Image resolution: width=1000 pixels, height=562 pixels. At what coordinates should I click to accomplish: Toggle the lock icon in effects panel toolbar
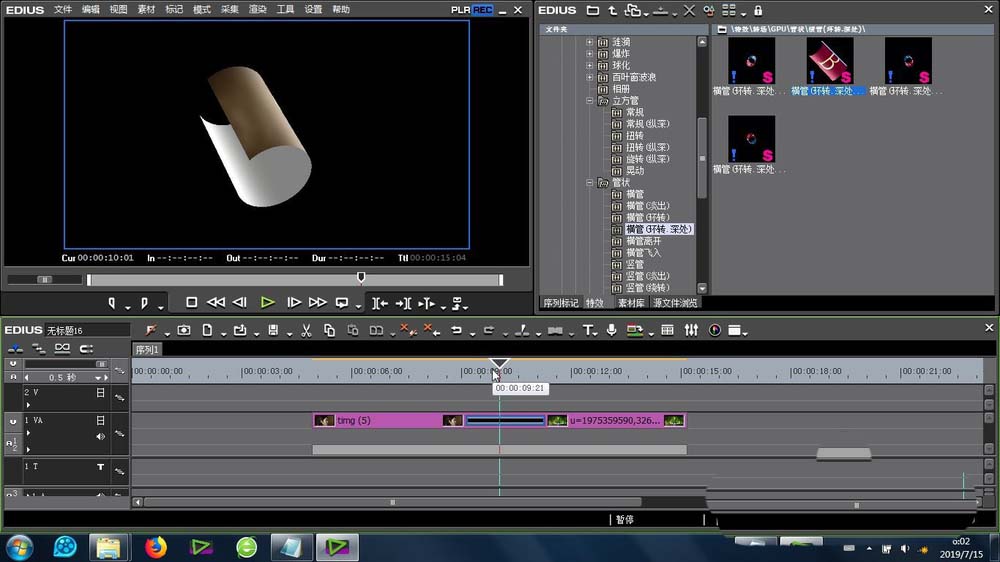coord(758,10)
